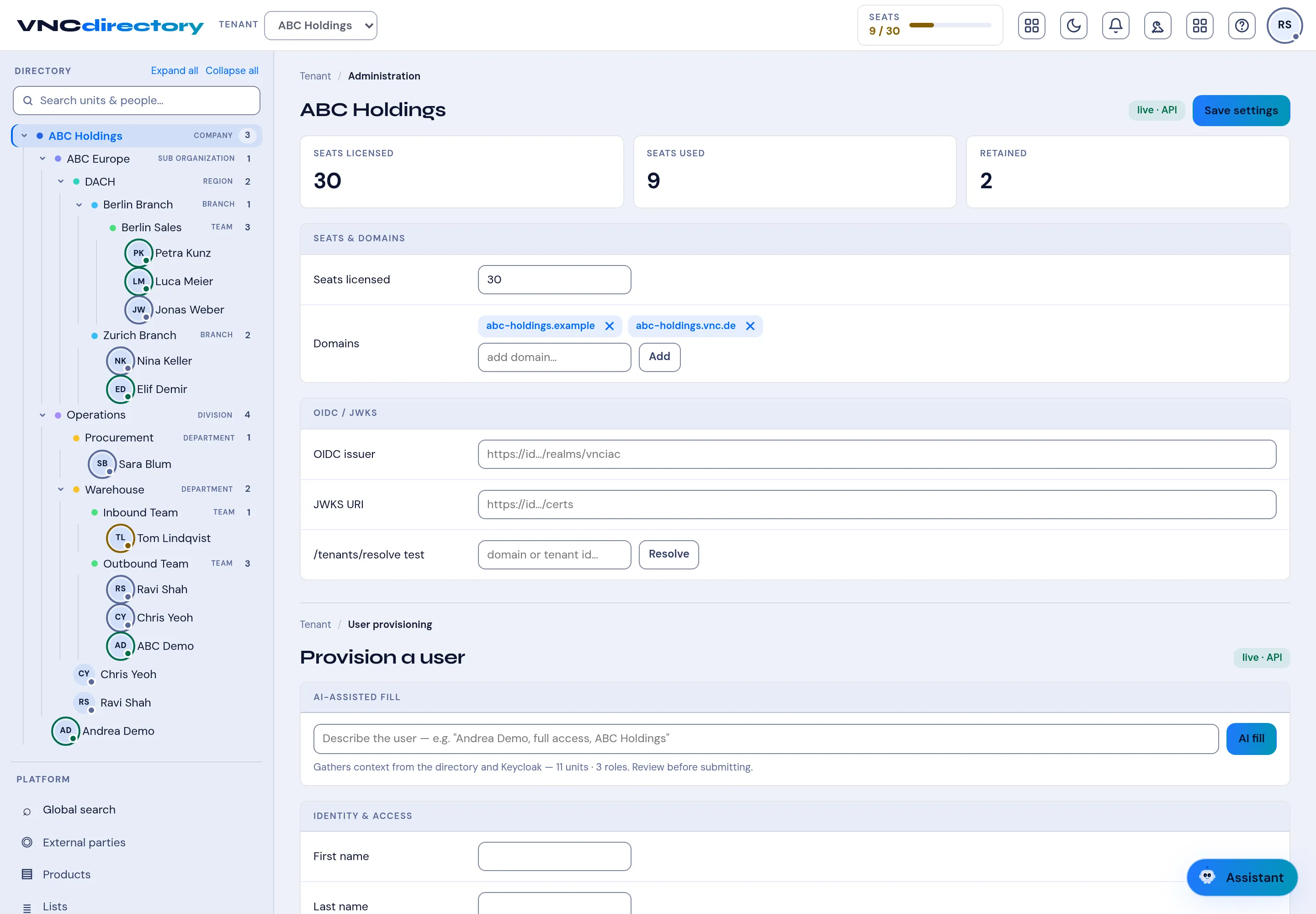Select Elif Demir's ED avatar
The height and width of the screenshot is (914, 1316).
click(x=120, y=389)
